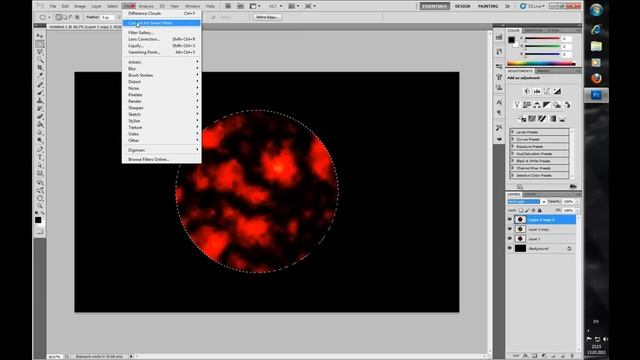Hide the Layer 1 copy layer
The image size is (640, 360).
[x=509, y=229]
